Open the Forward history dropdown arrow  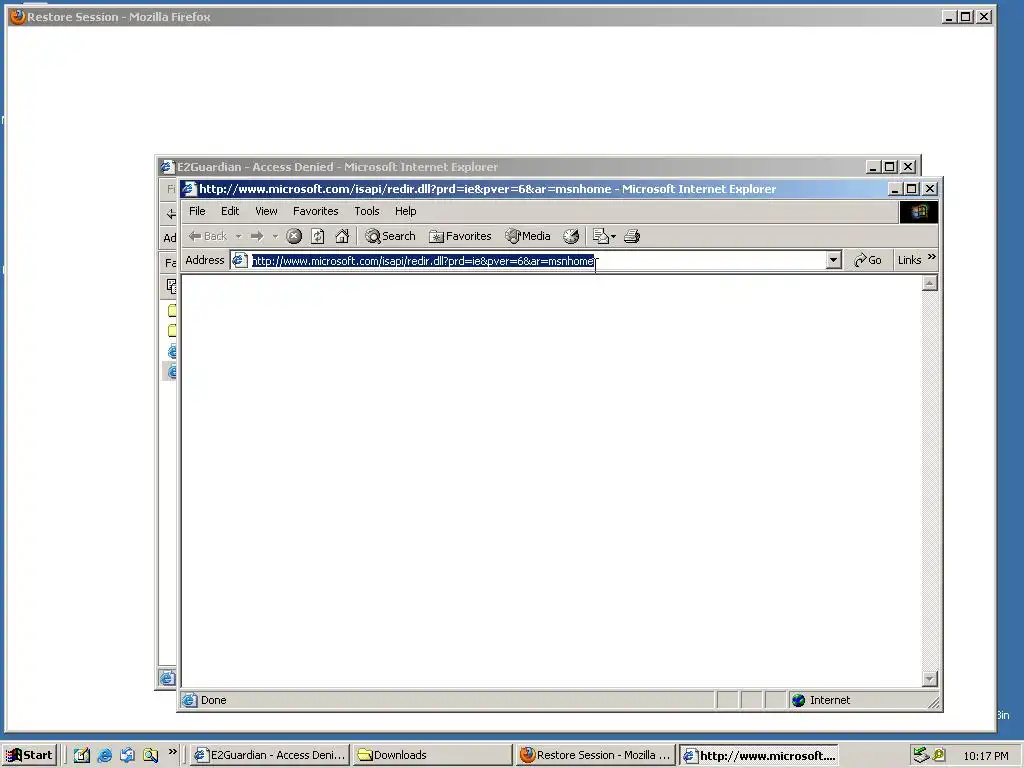tap(275, 236)
